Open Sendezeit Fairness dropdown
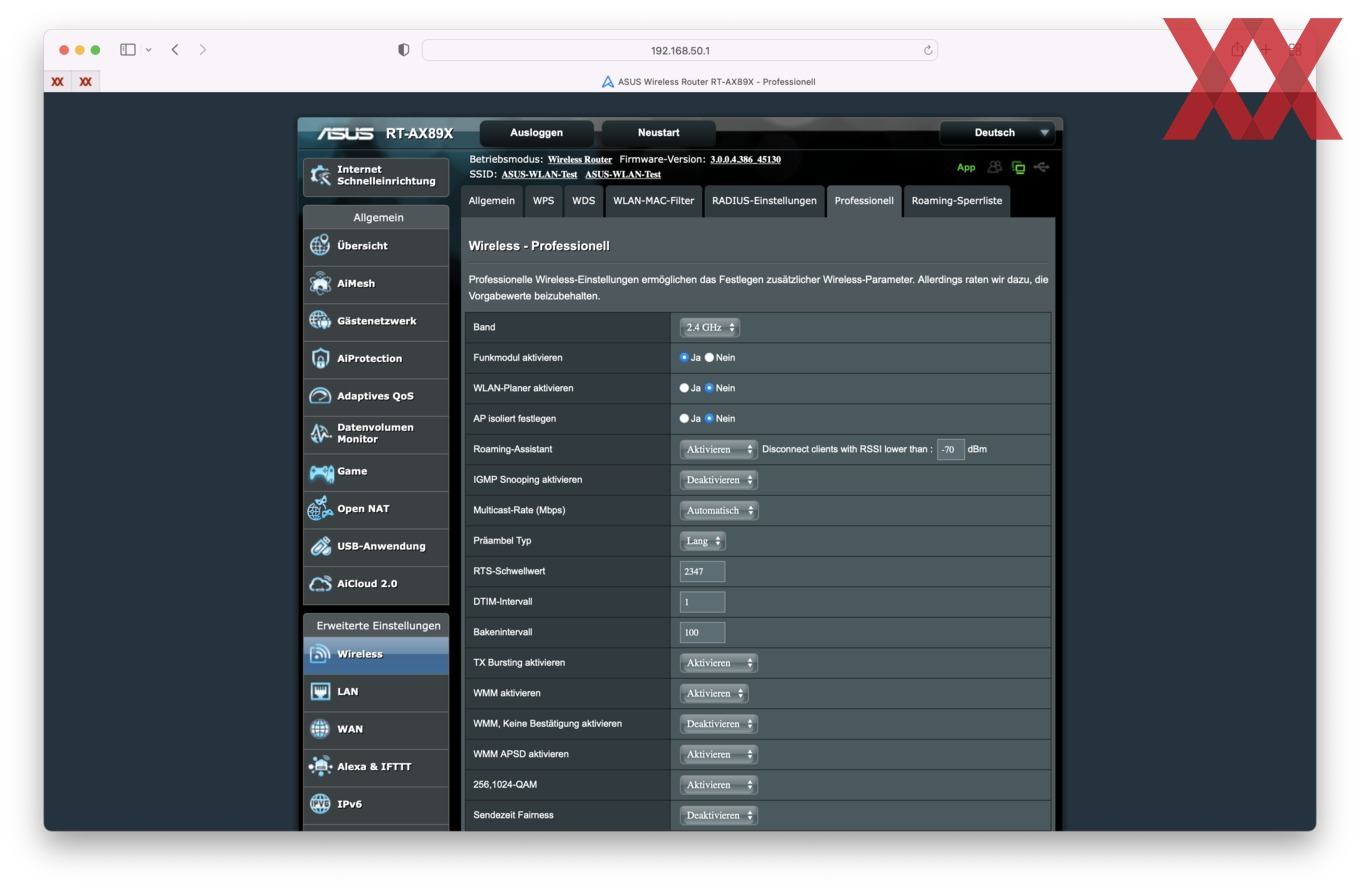This screenshot has width=1360, height=889. 718,815
